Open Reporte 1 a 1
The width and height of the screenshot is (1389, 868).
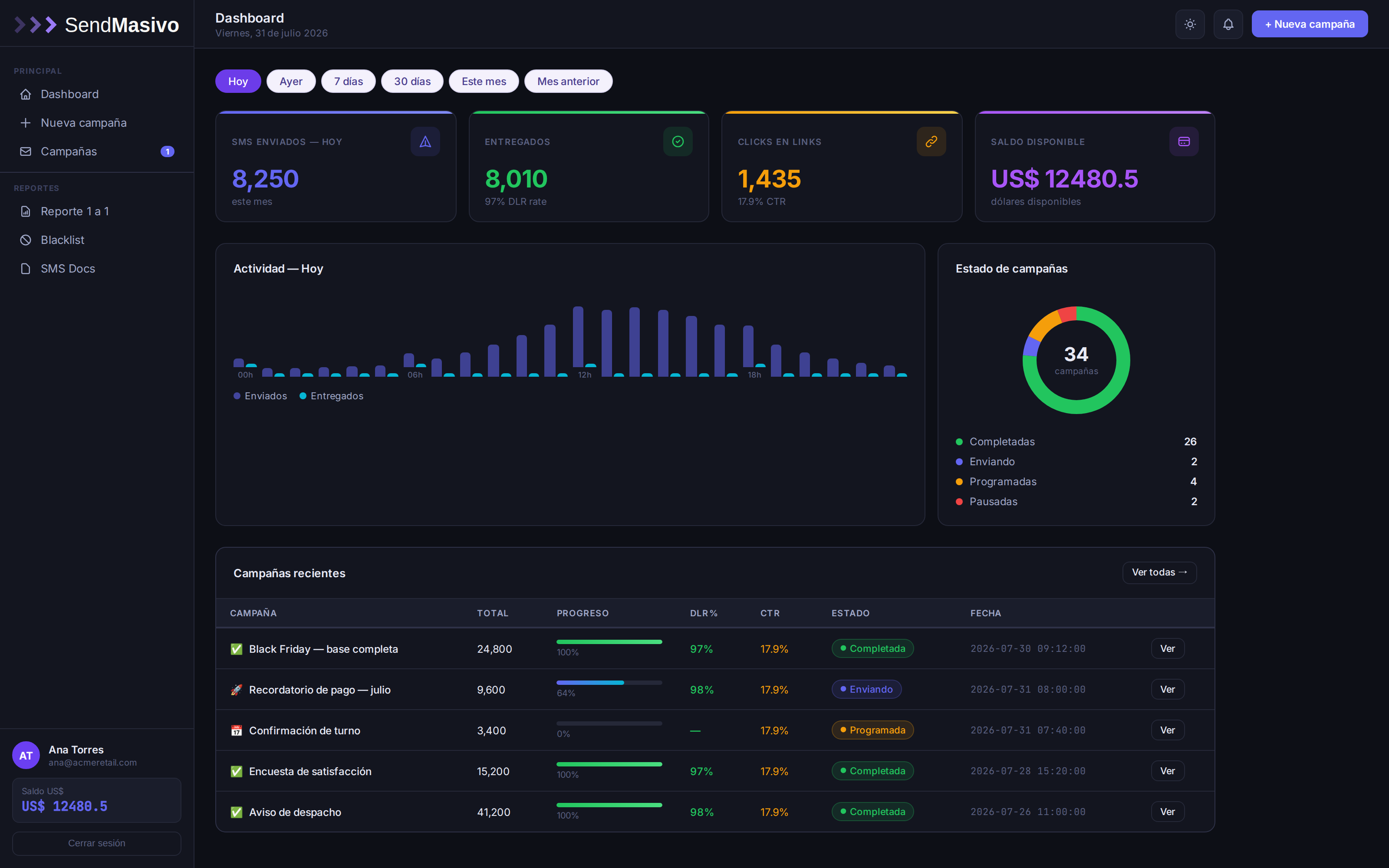pyautogui.click(x=97, y=211)
